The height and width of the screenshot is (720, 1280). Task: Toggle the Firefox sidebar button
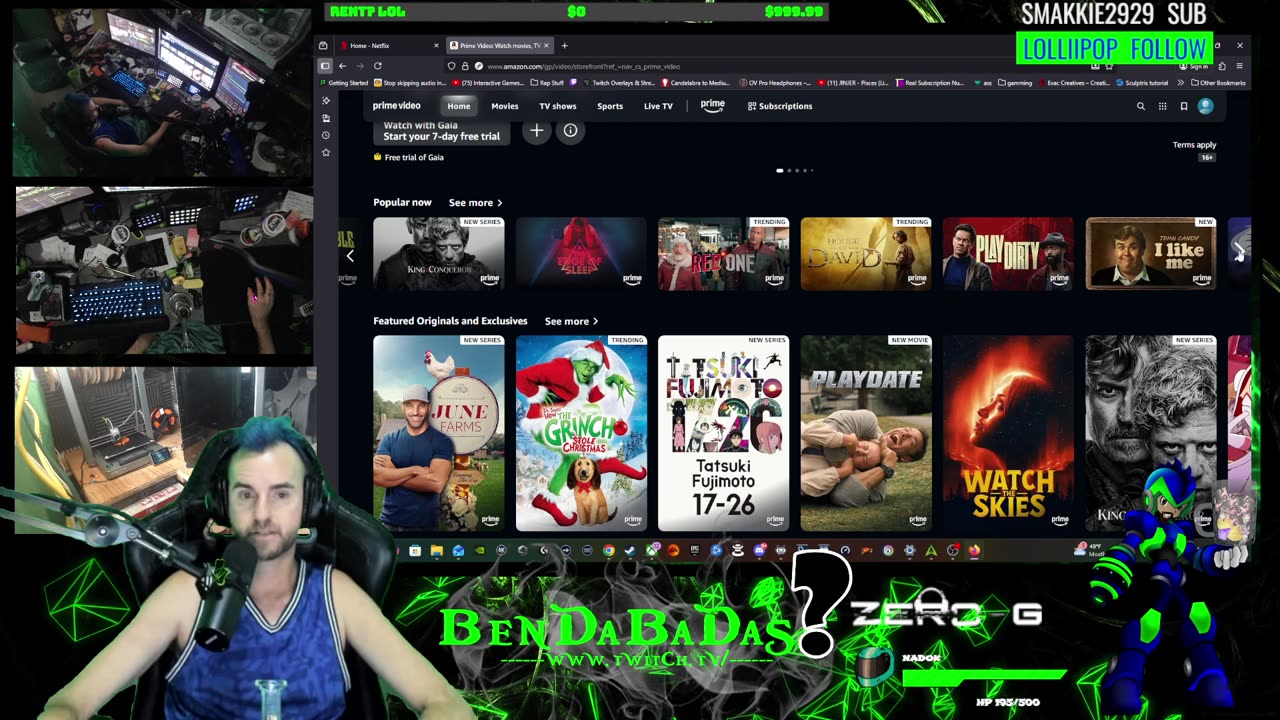click(324, 66)
